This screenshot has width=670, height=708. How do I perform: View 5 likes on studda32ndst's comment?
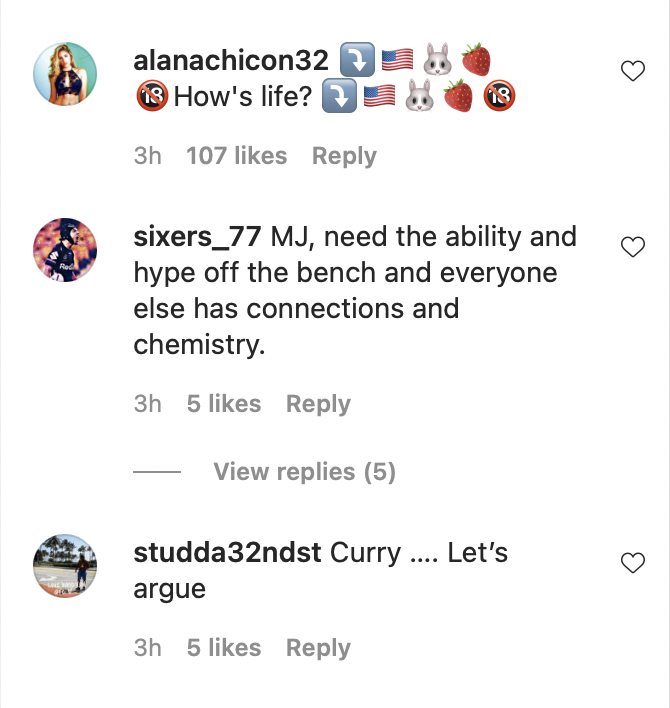(223, 648)
